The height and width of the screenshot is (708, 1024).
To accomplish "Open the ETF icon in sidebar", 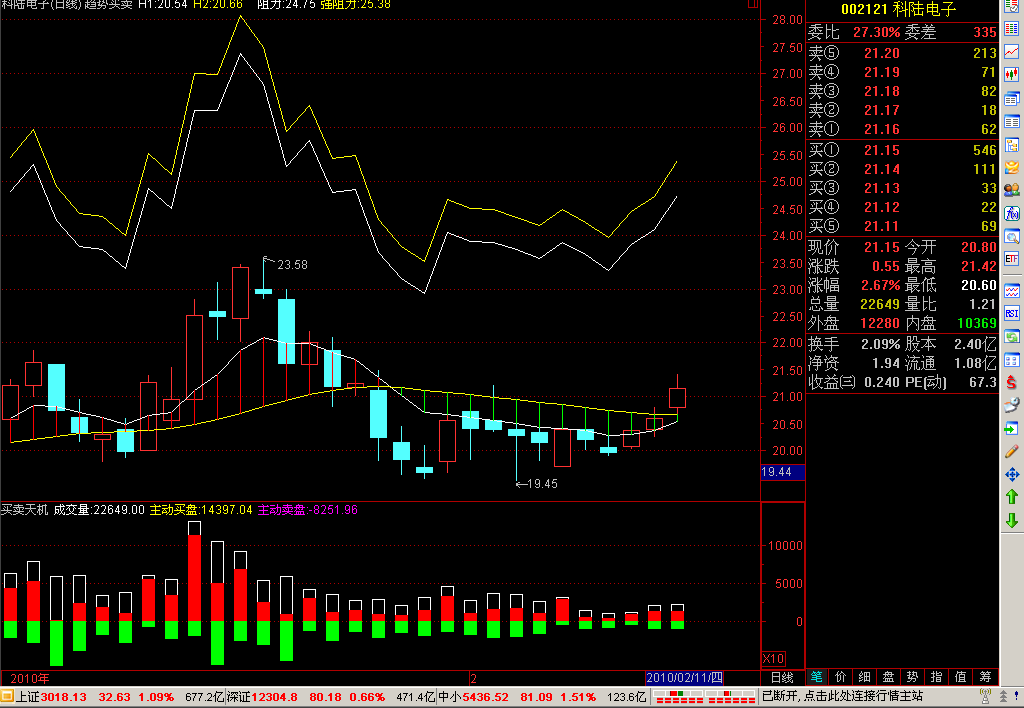I will tap(1012, 259).
